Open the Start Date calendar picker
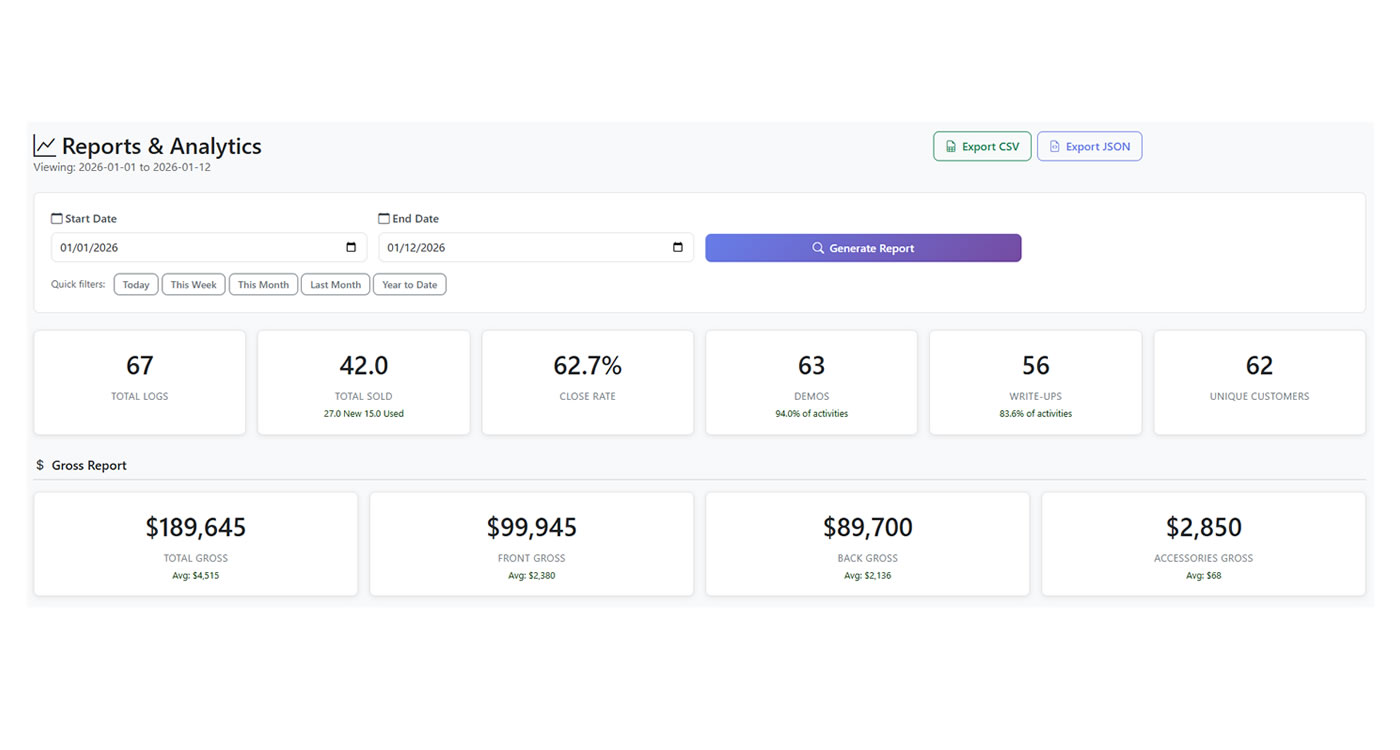Image resolution: width=1400 pixels, height=750 pixels. pyautogui.click(x=350, y=247)
